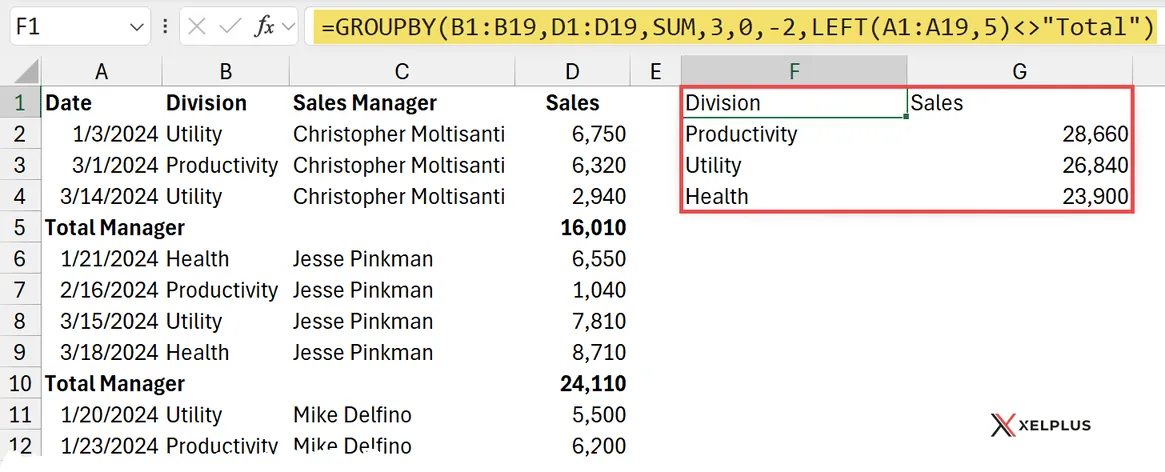The width and height of the screenshot is (1165, 472).
Task: Expand the fx button dropdown chevron
Action: (x=289, y=28)
